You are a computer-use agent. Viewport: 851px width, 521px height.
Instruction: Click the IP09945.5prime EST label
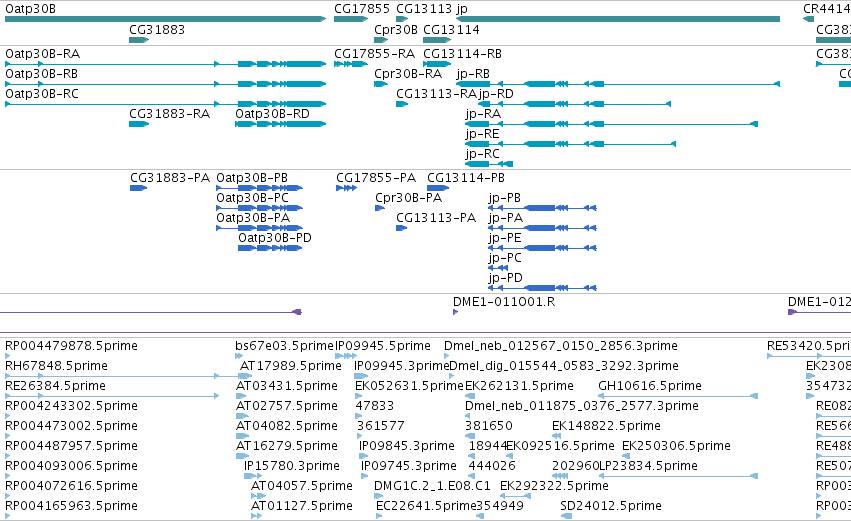[x=383, y=346]
